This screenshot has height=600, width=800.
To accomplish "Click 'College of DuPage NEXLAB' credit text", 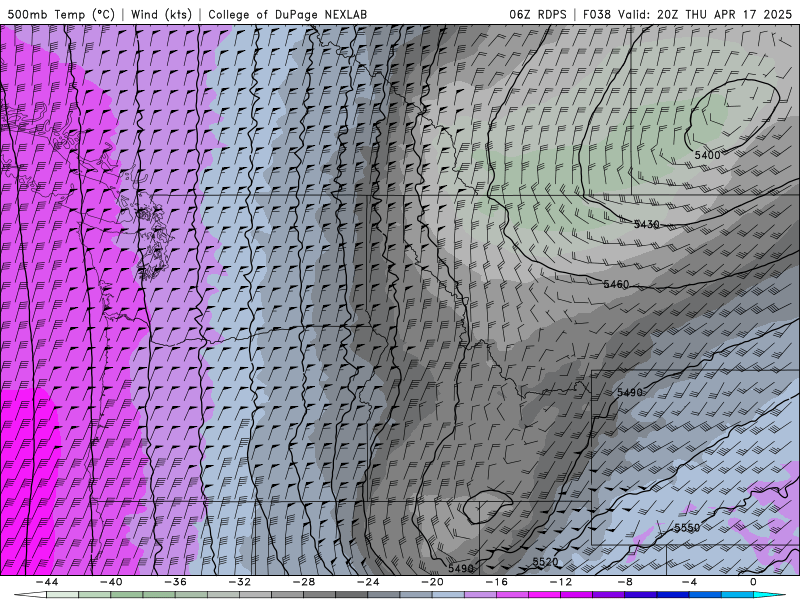I will (287, 14).
